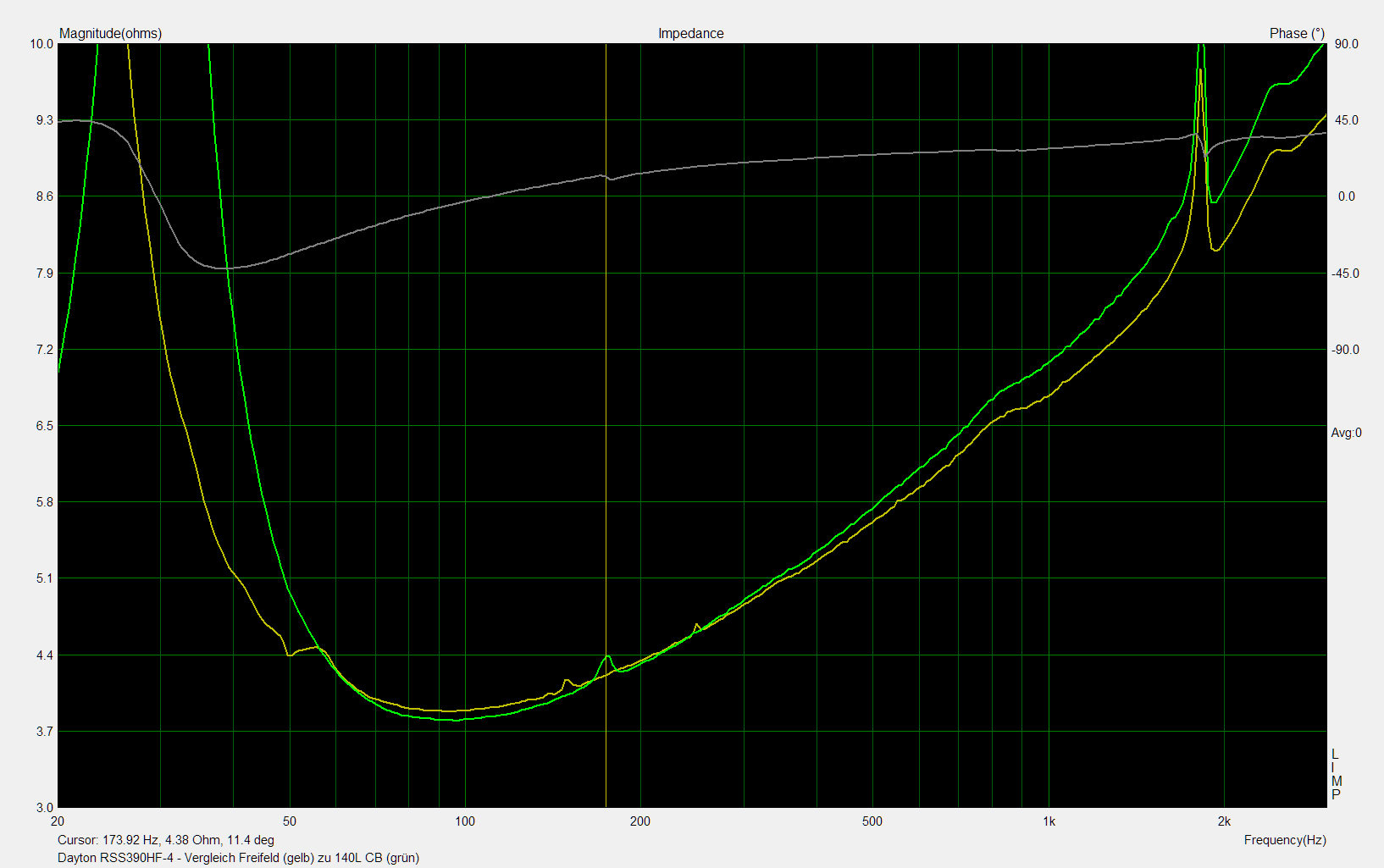The image size is (1384, 868).
Task: Click the green curve bump near 175 Hz
Action: point(607,656)
